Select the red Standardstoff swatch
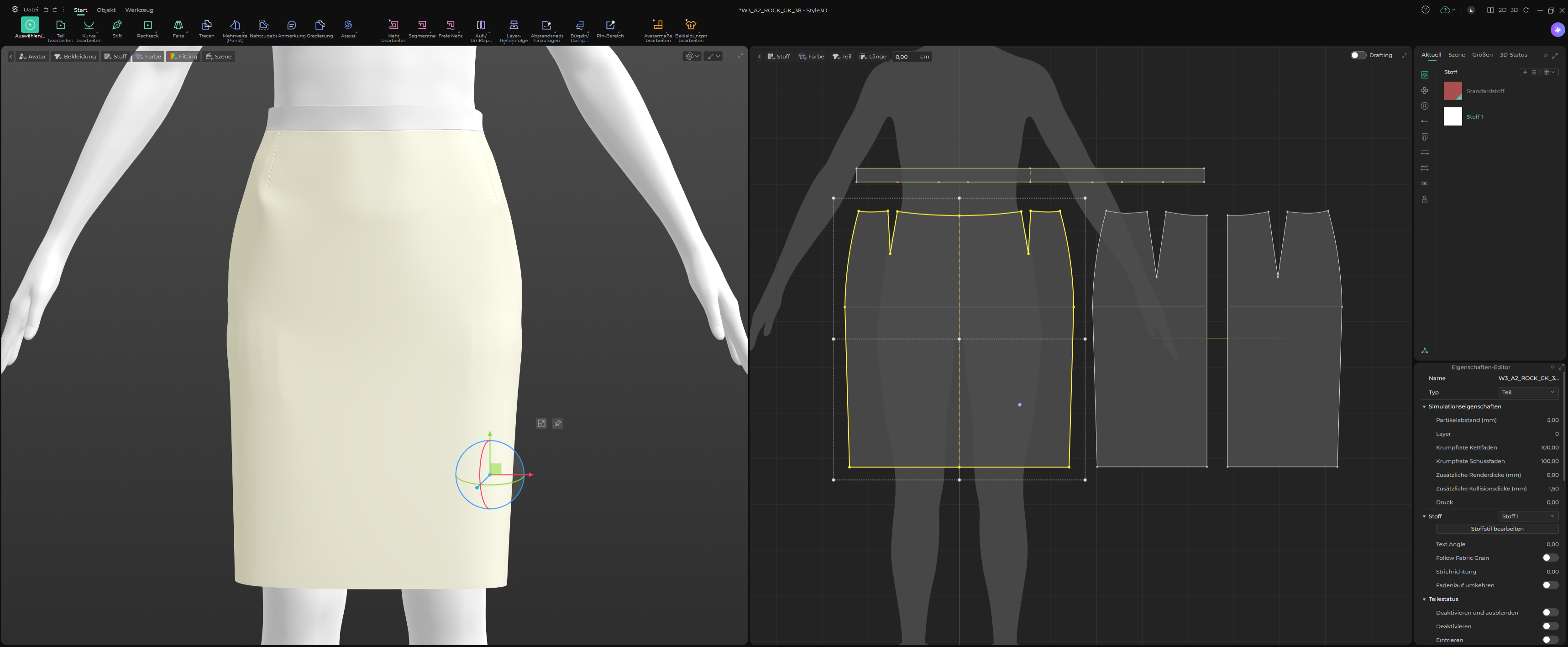The image size is (1568, 647). pyautogui.click(x=1453, y=91)
